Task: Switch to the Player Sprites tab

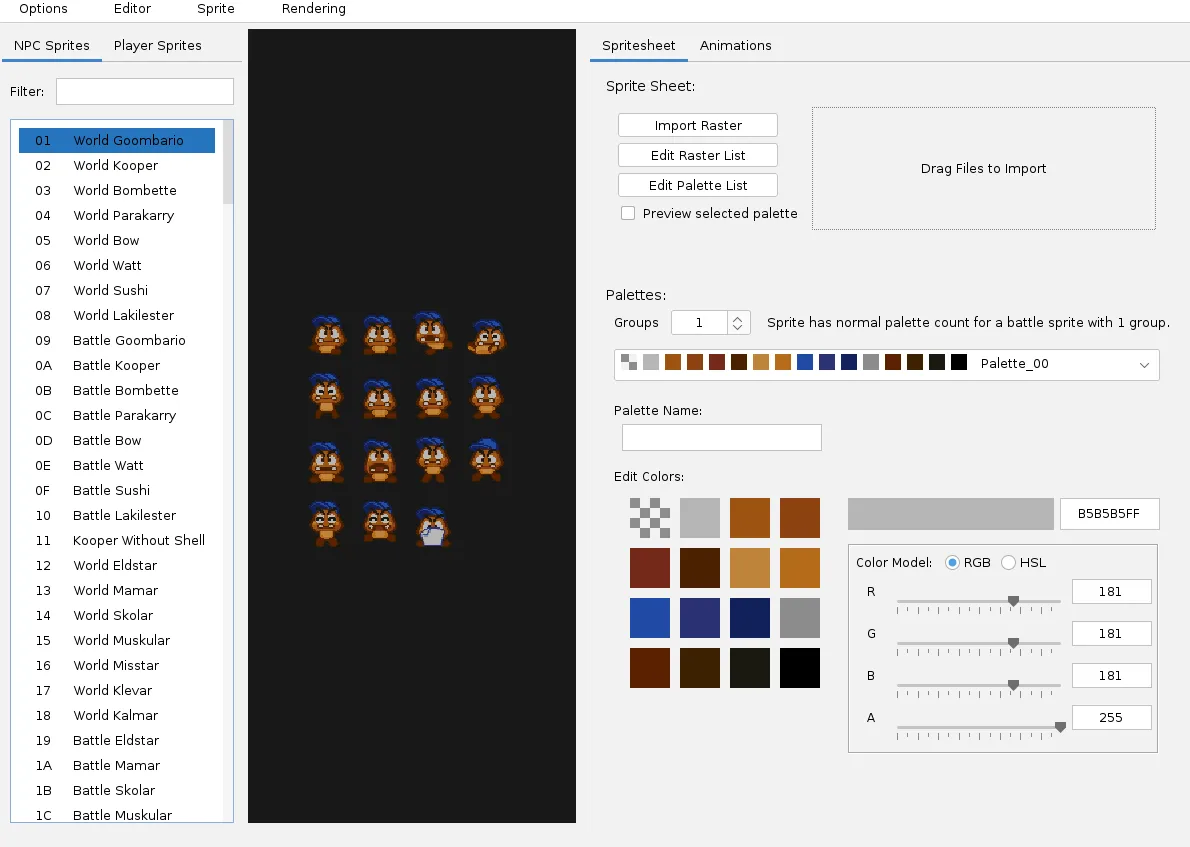Action: (157, 45)
